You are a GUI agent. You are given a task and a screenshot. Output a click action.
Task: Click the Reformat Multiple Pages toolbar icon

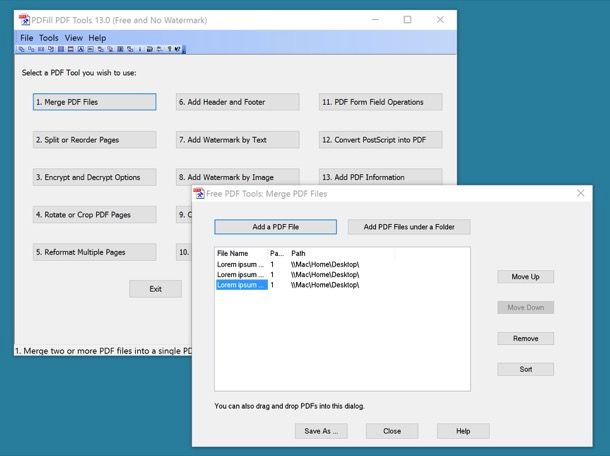pos(61,49)
